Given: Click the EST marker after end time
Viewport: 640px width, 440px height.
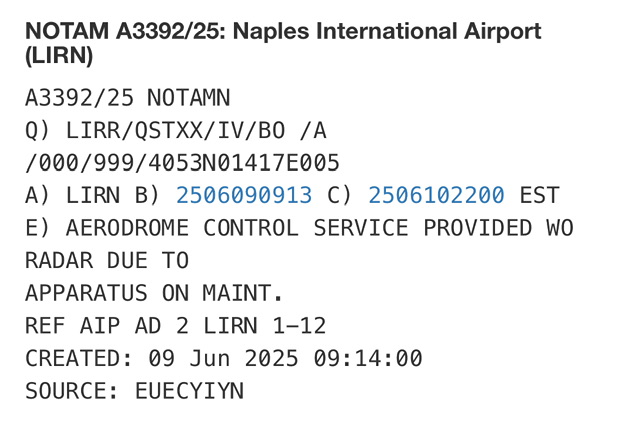Looking at the screenshot, I should coord(539,195).
